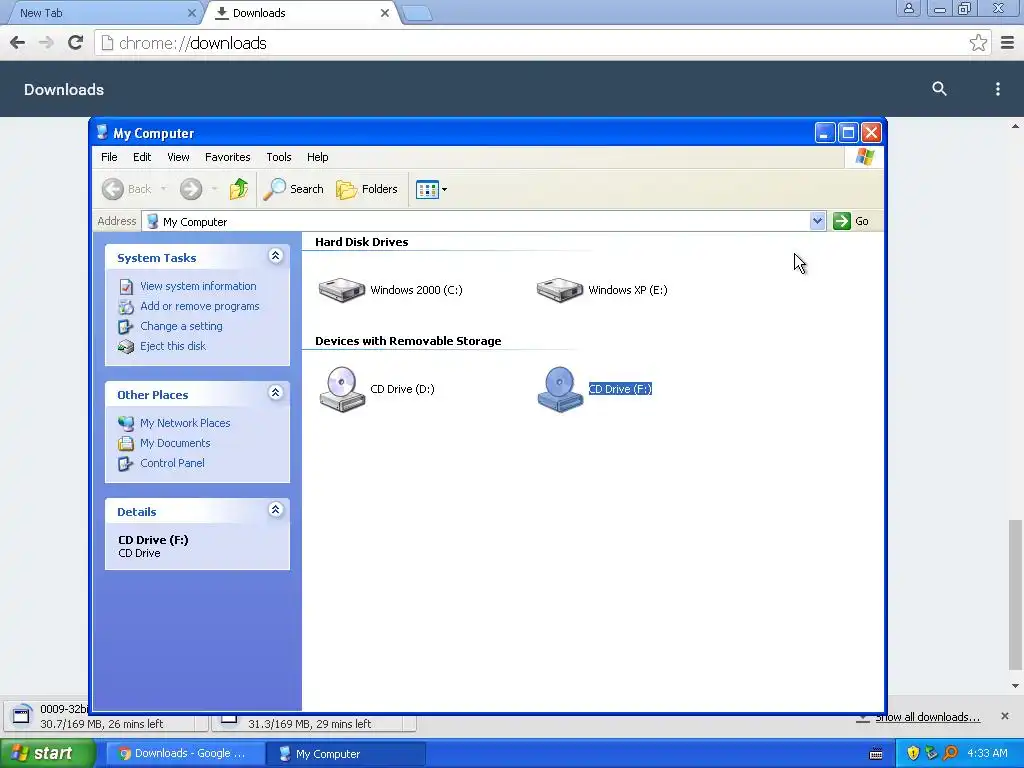Open the new tab button in Chrome
Image resolution: width=1024 pixels, height=768 pixels.
[x=417, y=13]
